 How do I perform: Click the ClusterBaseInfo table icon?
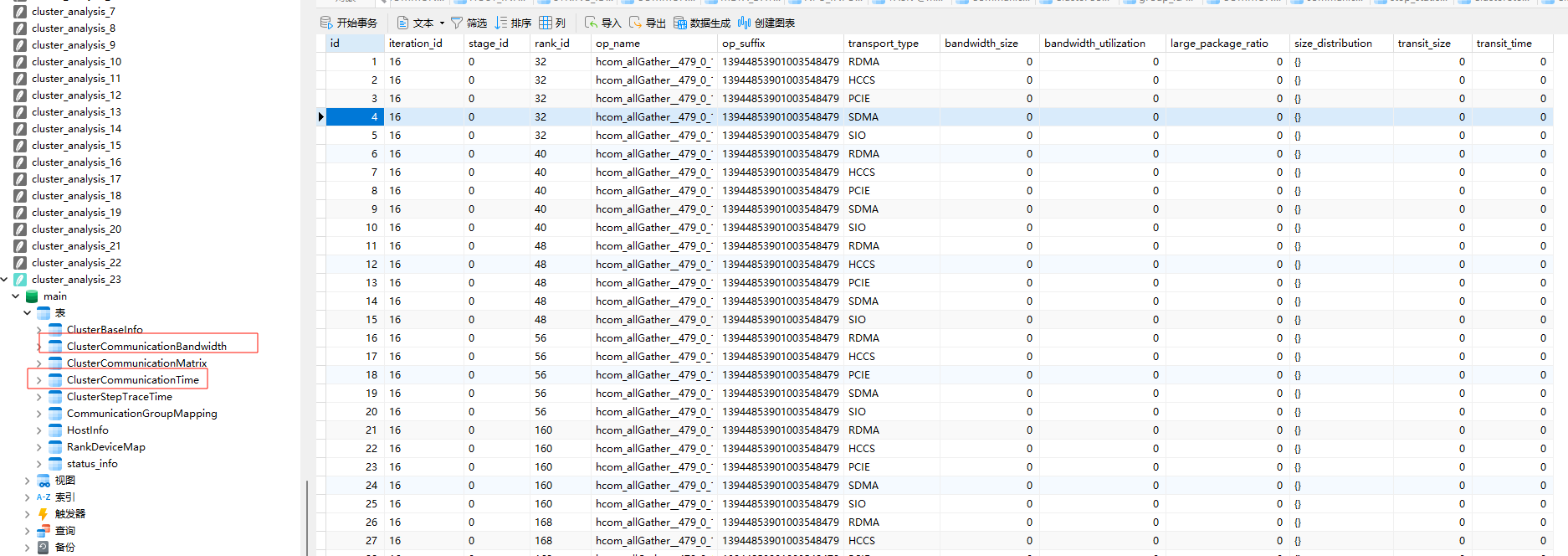55,330
